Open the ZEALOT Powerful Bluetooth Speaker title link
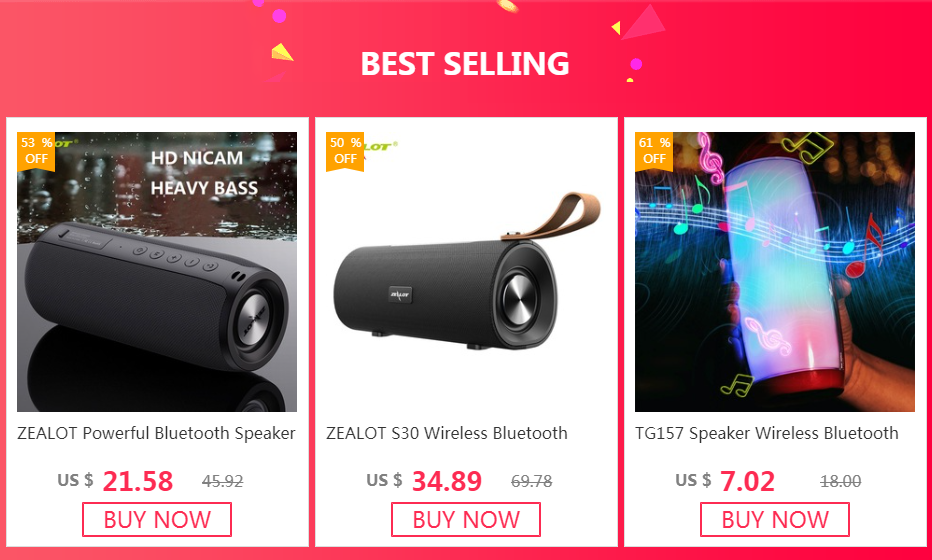 (156, 433)
